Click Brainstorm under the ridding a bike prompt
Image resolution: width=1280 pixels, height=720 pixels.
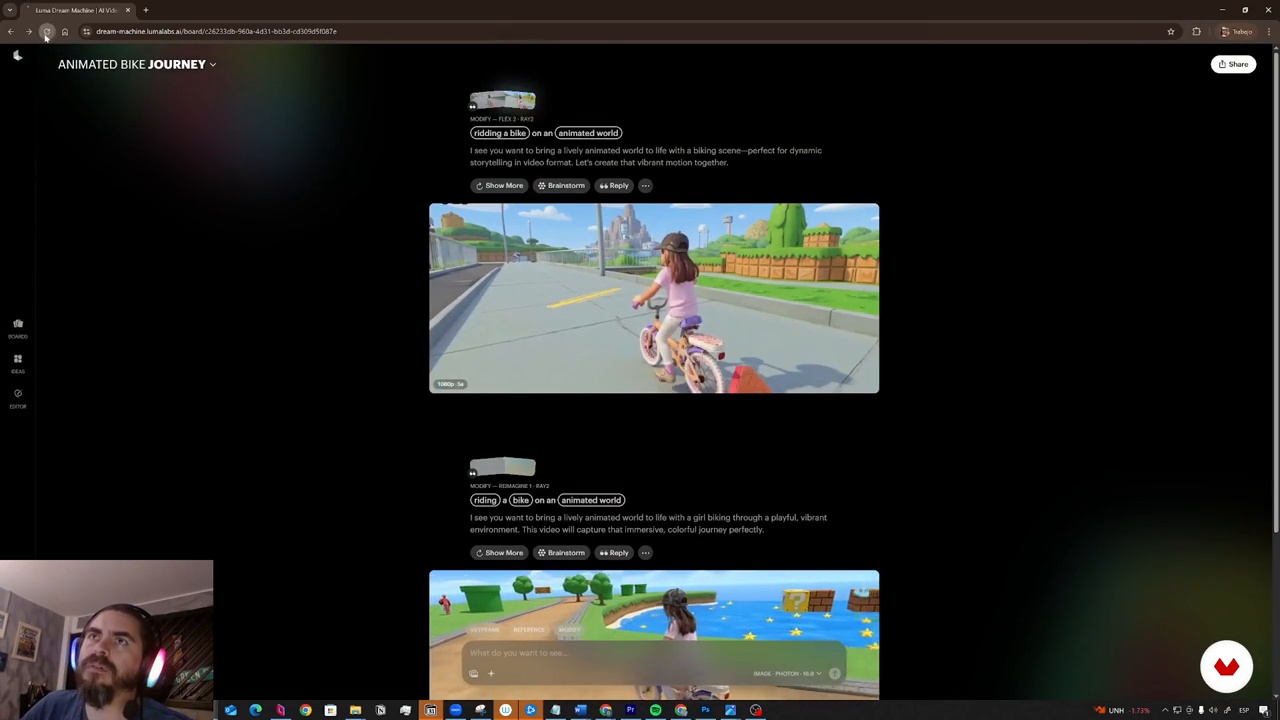tap(561, 185)
